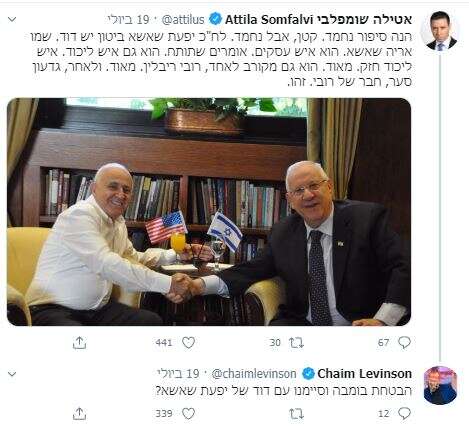Reply to Chaim Levinson's tweet (12 replies)
The image size is (469, 426).
tap(404, 414)
